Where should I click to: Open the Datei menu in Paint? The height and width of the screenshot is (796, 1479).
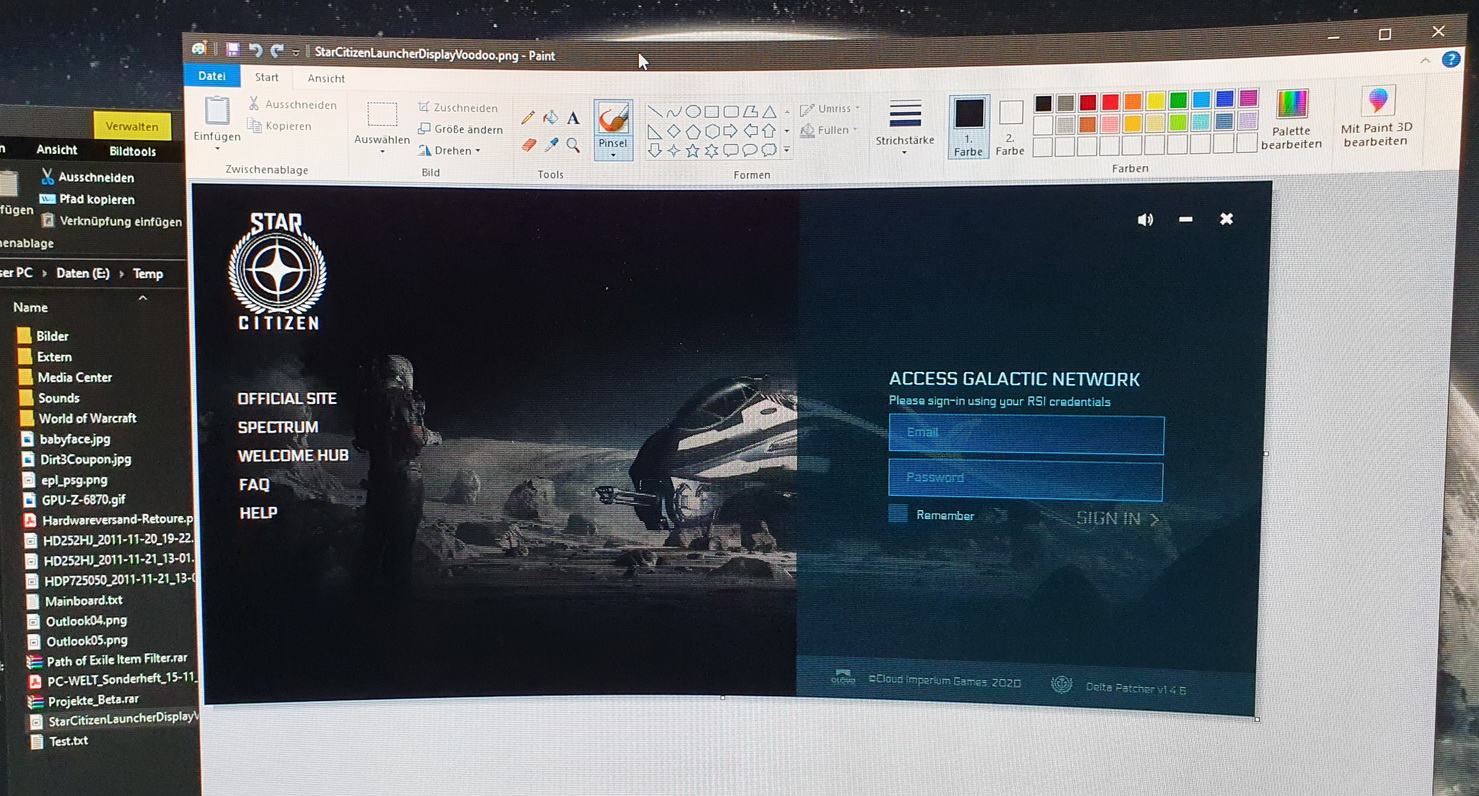212,76
